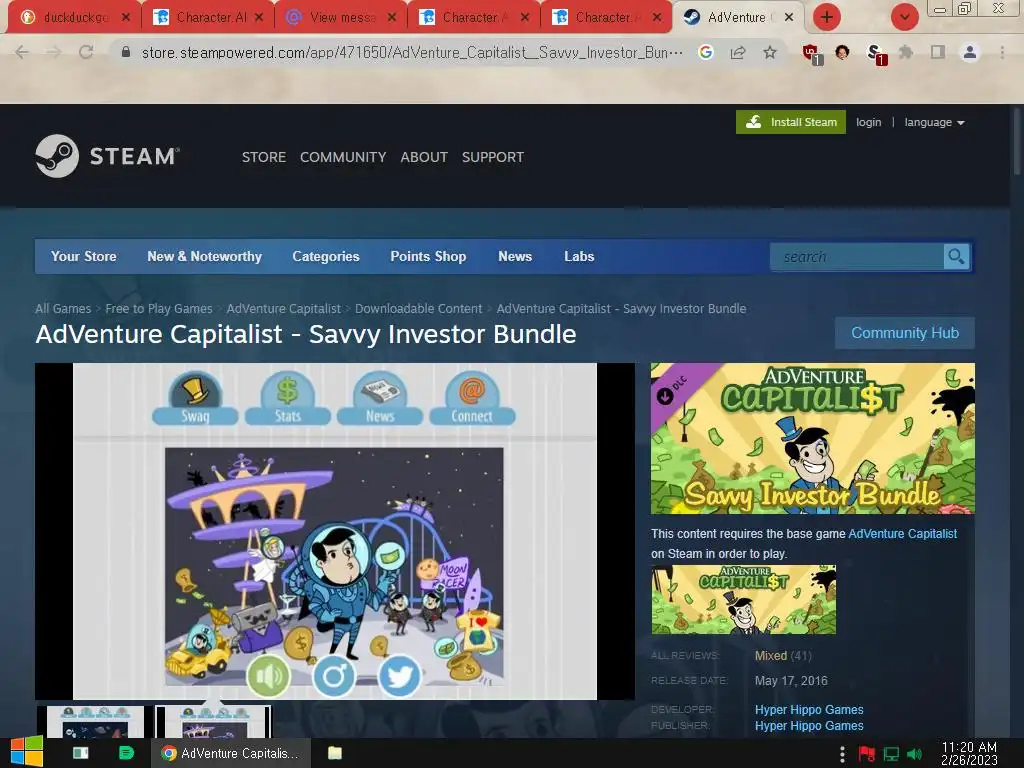The width and height of the screenshot is (1024, 768).
Task: Open the Windows Start button
Action: (27, 752)
